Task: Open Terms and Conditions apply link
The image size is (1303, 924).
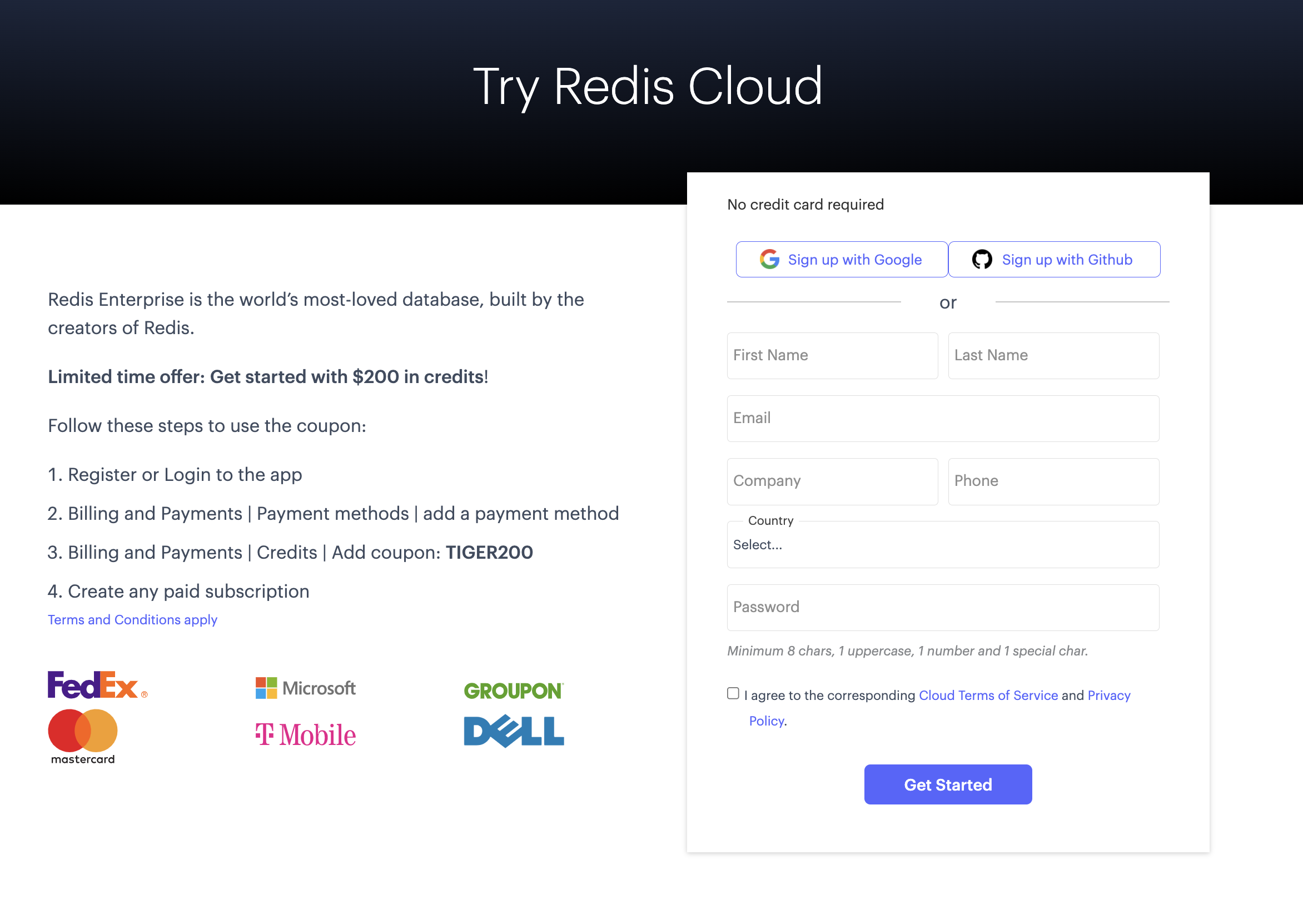Action: coord(132,619)
